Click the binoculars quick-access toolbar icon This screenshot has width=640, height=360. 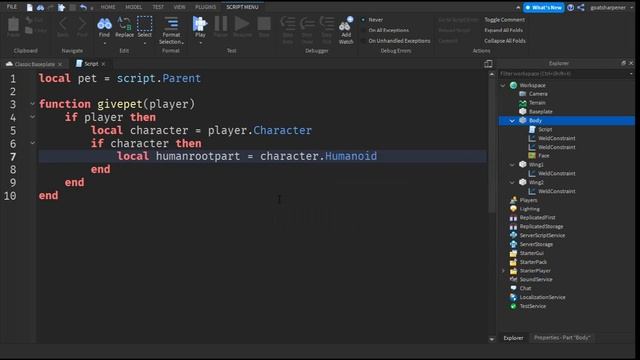point(40,7)
